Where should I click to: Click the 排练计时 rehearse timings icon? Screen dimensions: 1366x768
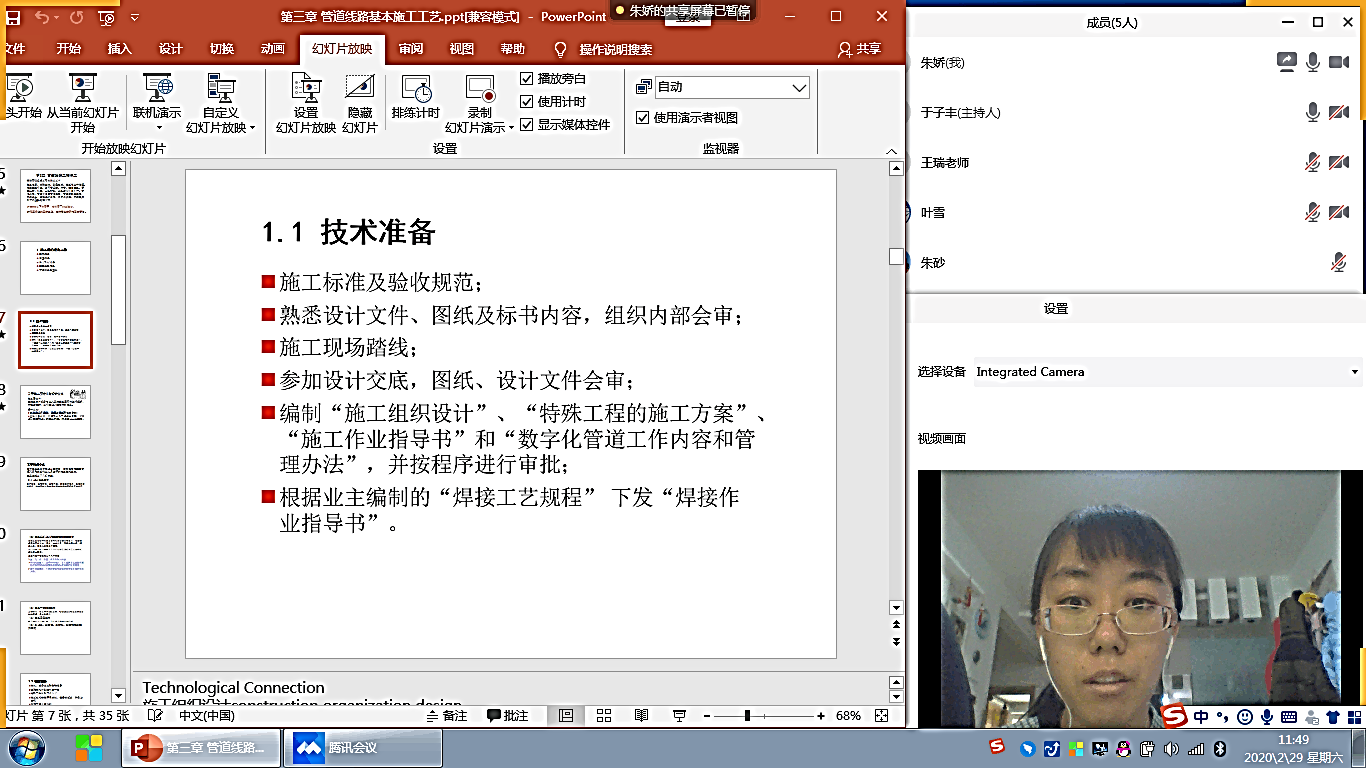(x=415, y=90)
